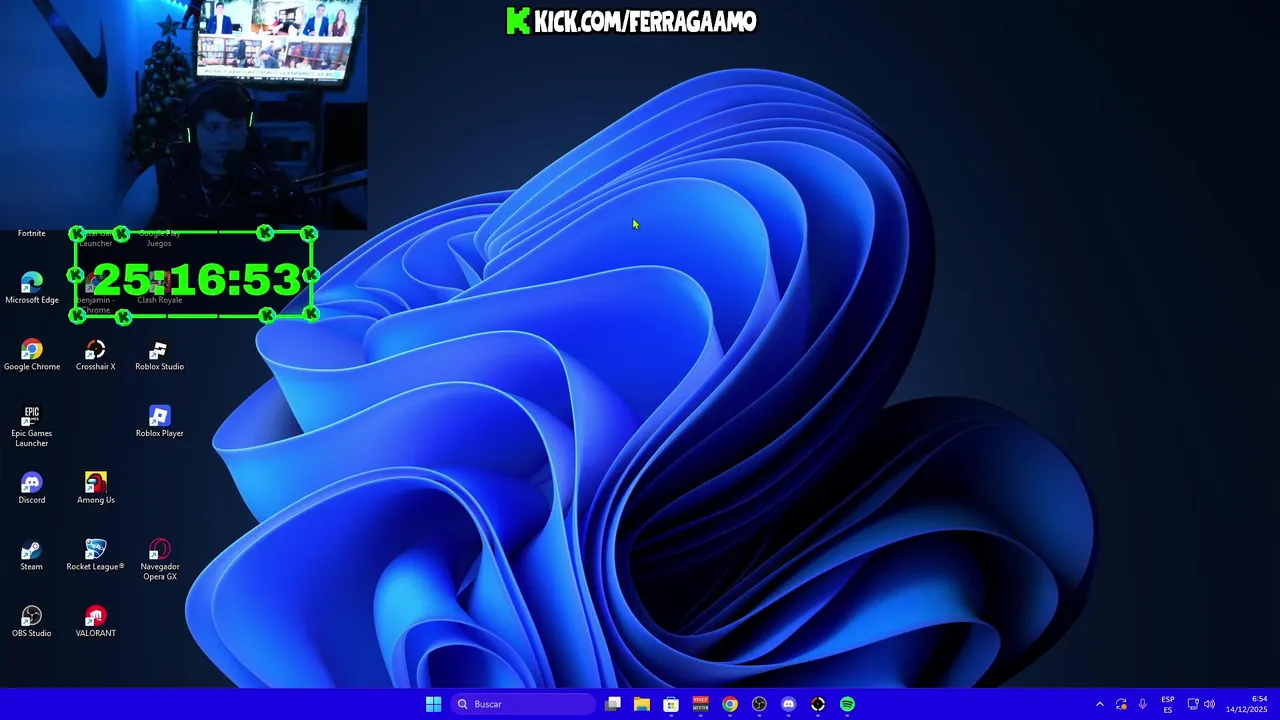
Task: Open Task View in the taskbar
Action: [x=613, y=704]
